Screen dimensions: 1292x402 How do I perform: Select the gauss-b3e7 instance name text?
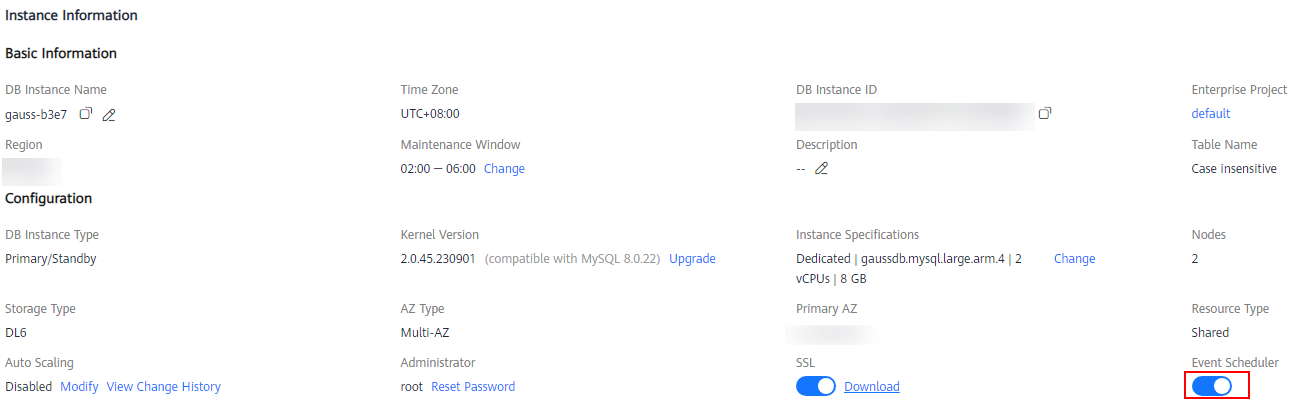point(36,114)
